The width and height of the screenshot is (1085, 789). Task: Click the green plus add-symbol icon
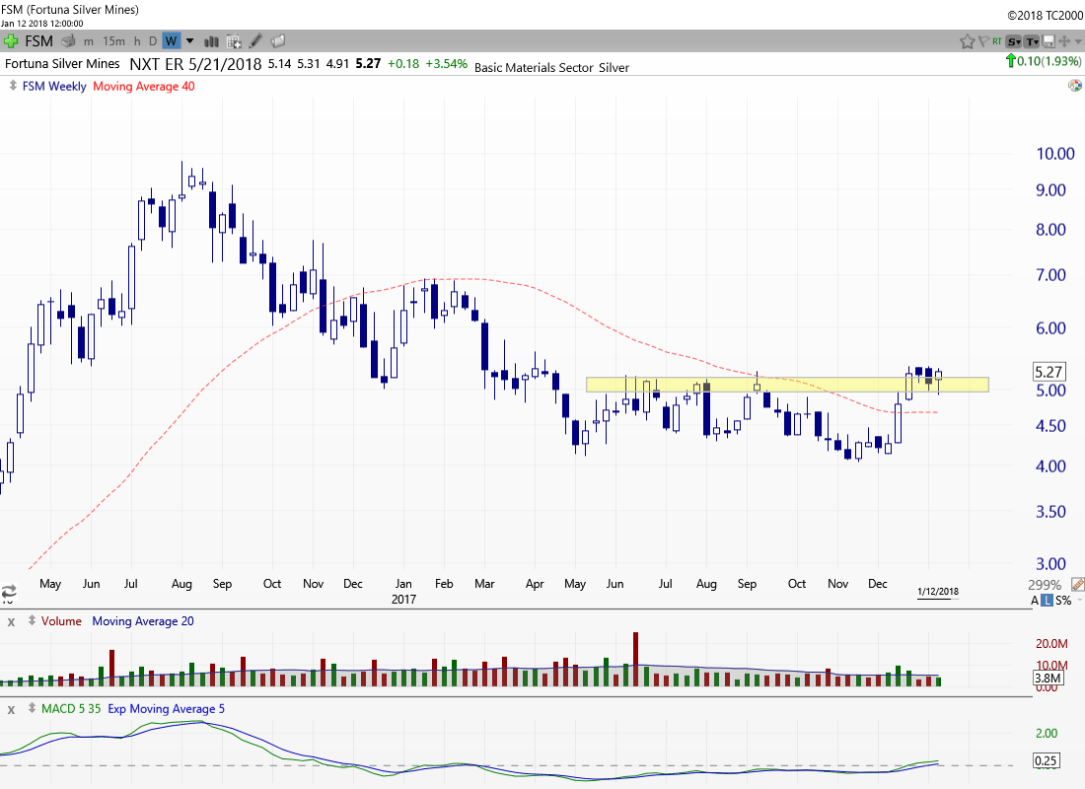click(x=11, y=41)
